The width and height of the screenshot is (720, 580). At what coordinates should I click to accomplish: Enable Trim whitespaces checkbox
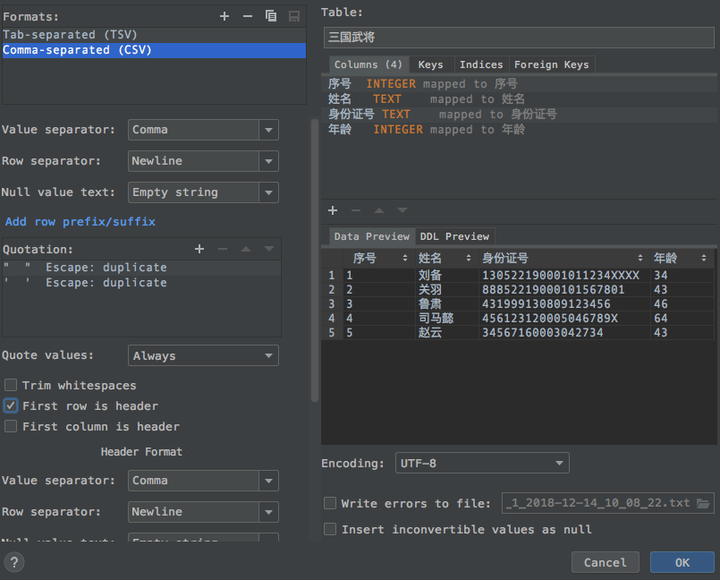click(11, 385)
